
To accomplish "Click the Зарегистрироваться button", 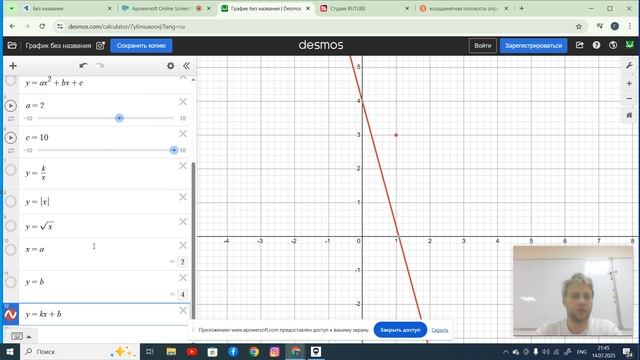I will point(533,45).
